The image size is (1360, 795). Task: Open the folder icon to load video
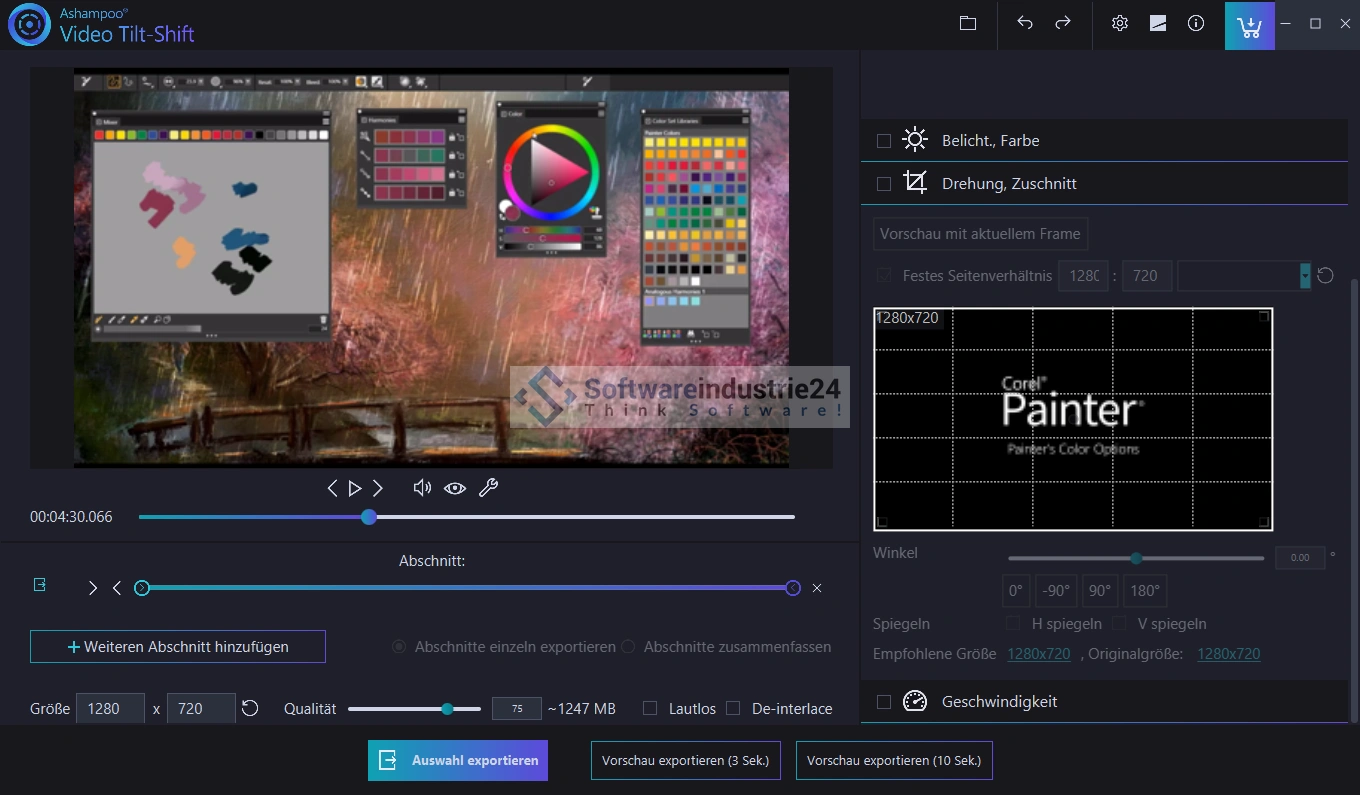[x=968, y=24]
